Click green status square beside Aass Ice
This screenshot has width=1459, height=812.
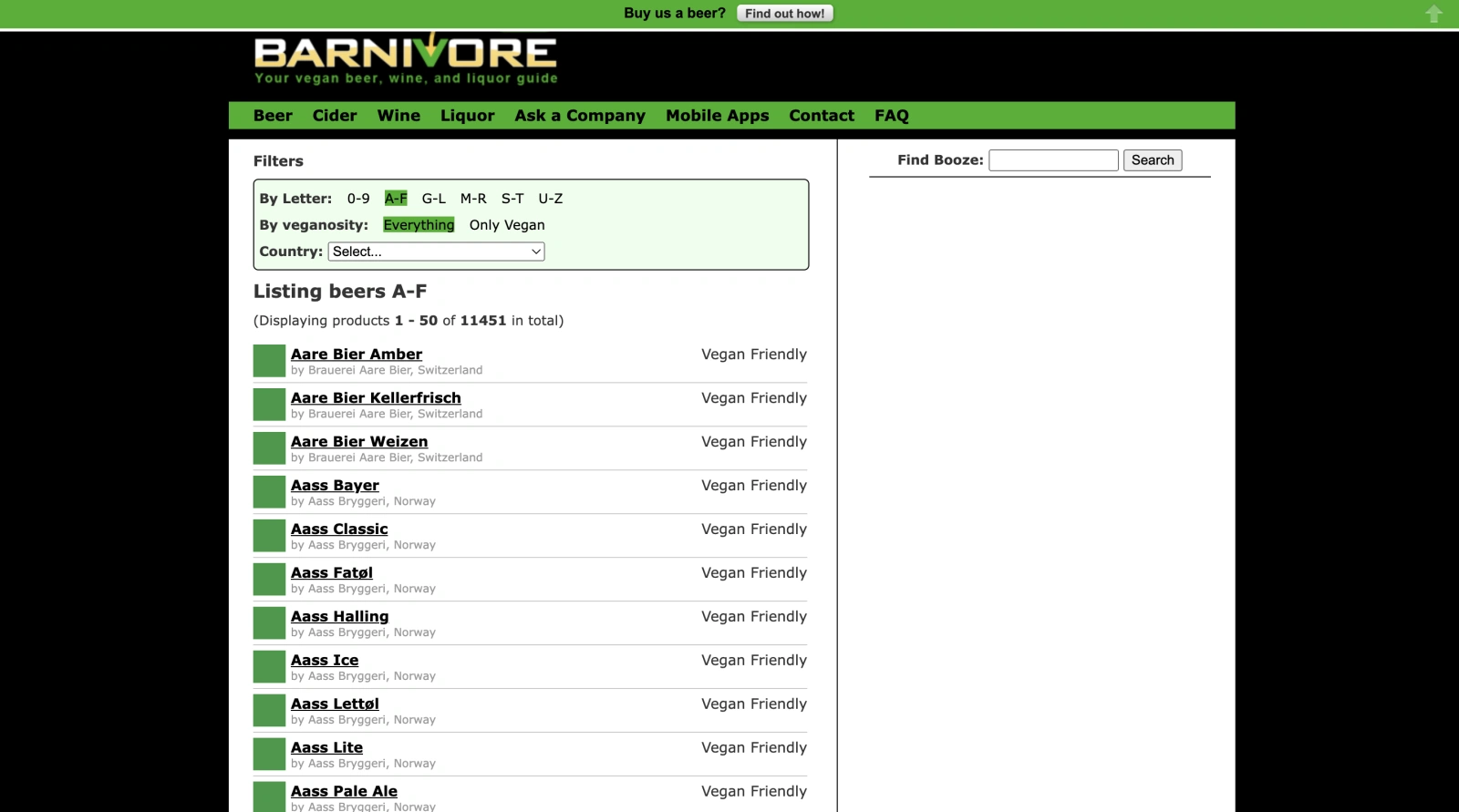click(x=269, y=667)
